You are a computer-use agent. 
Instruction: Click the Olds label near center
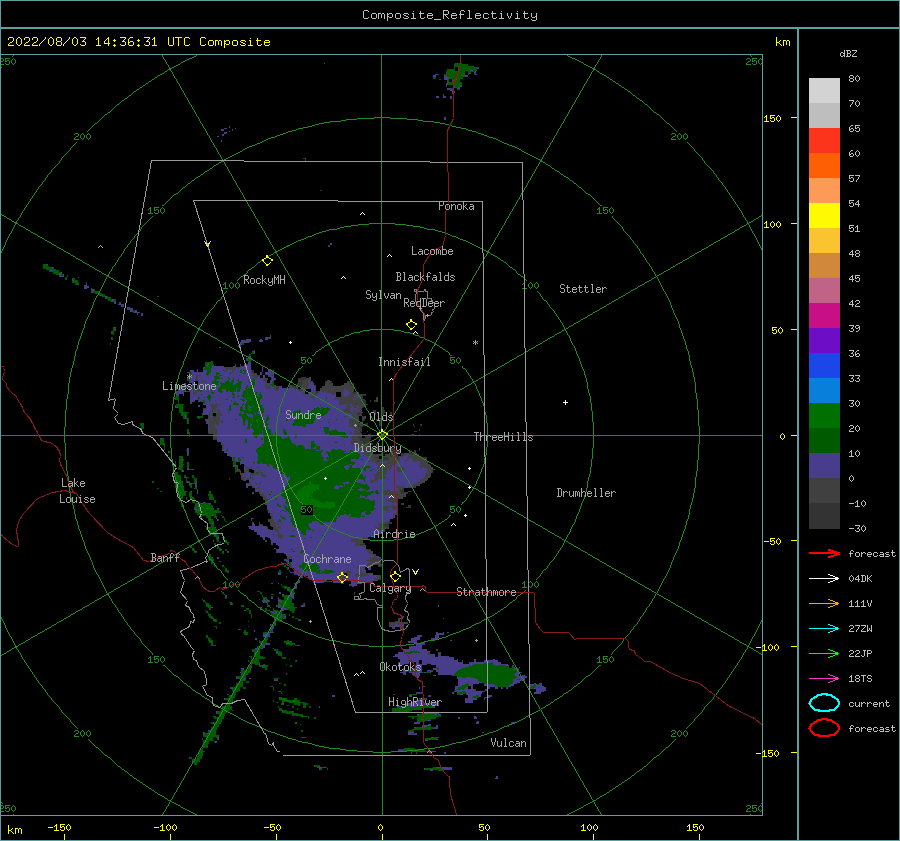tap(381, 416)
